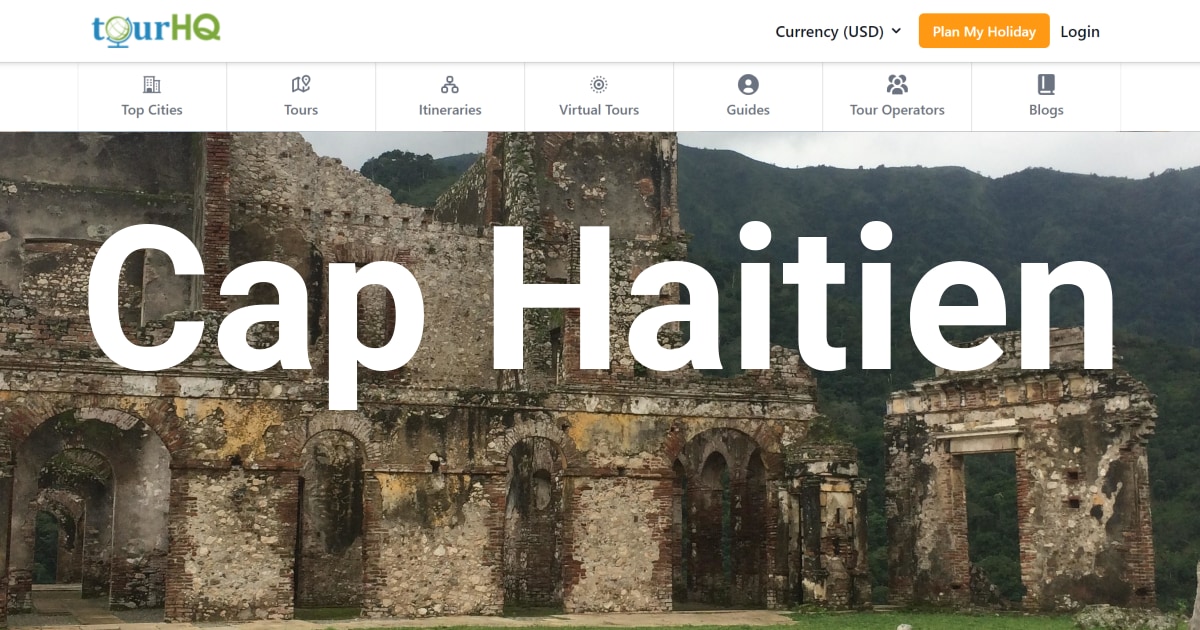1200x630 pixels.
Task: Click the person avatar icon above Guides
Action: pos(747,85)
